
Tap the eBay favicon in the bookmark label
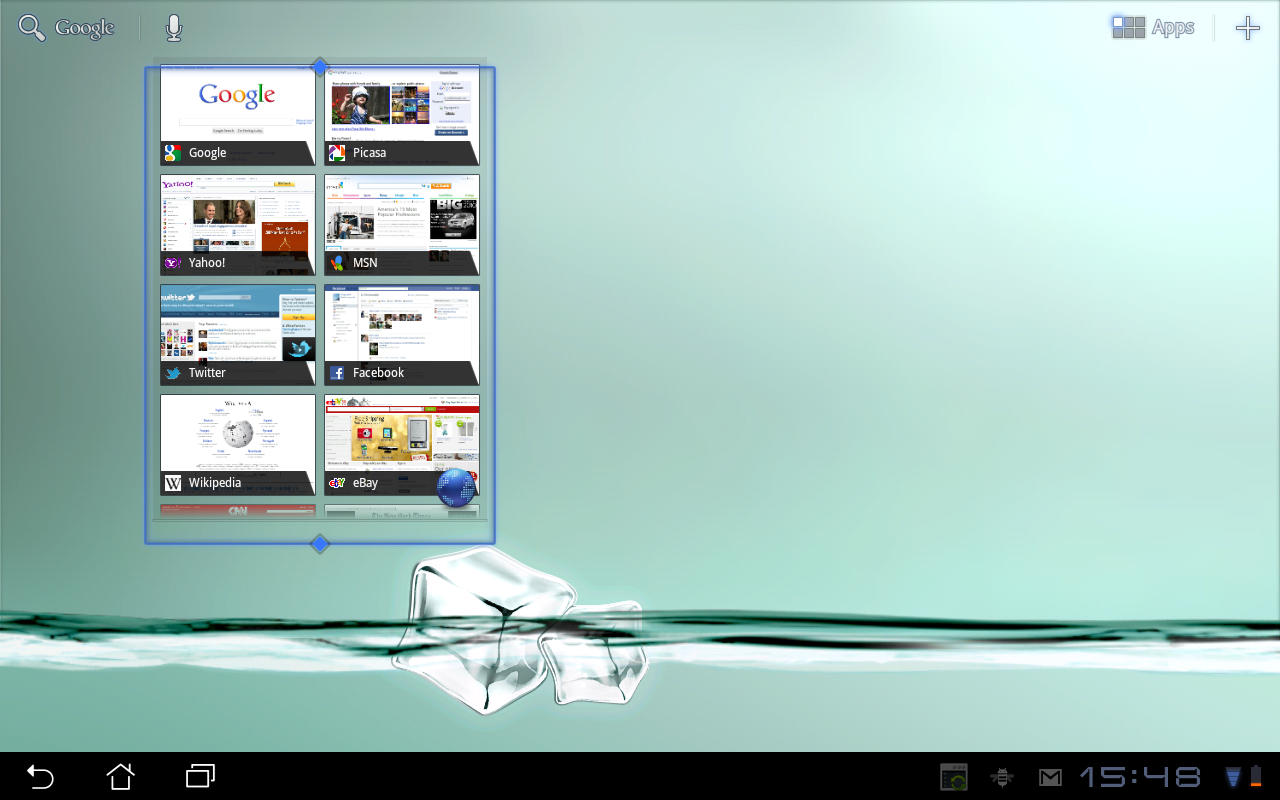(337, 483)
